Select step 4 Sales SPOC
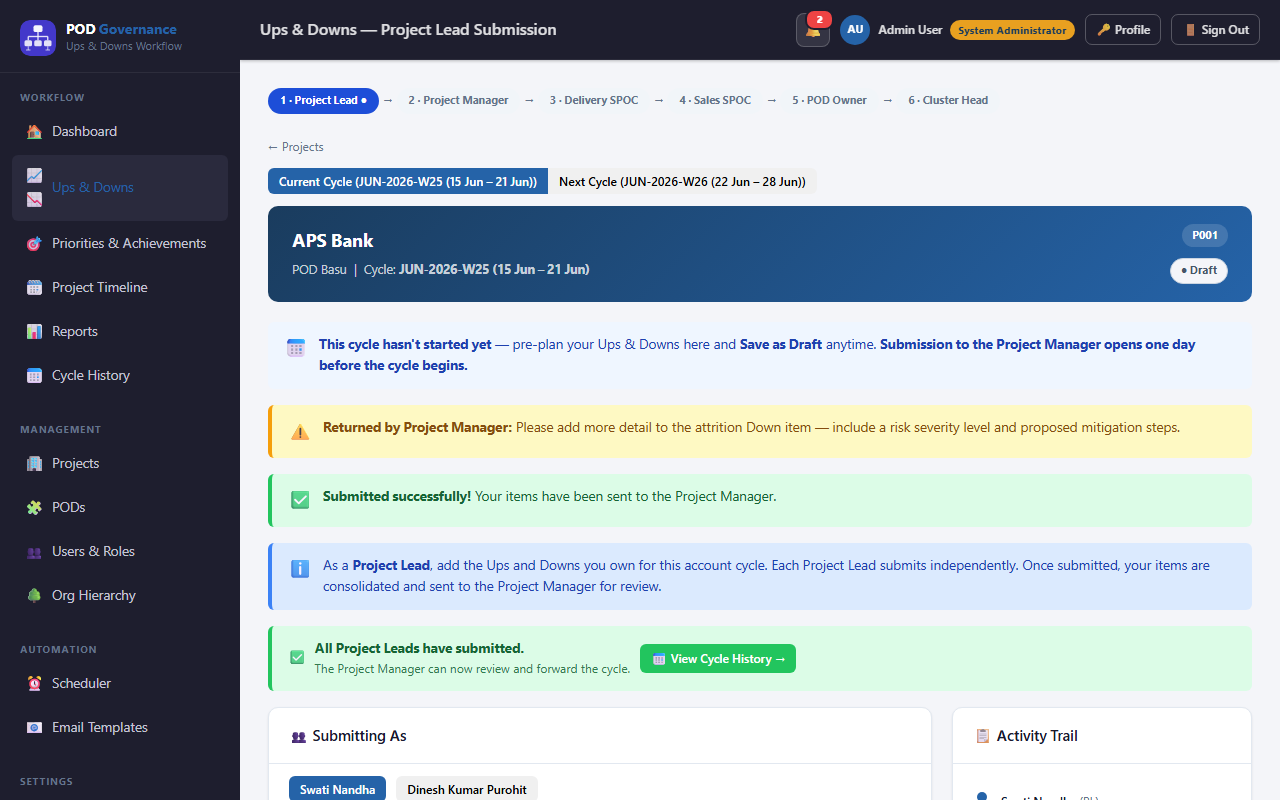Screen dimensions: 1280x800 click(x=715, y=101)
